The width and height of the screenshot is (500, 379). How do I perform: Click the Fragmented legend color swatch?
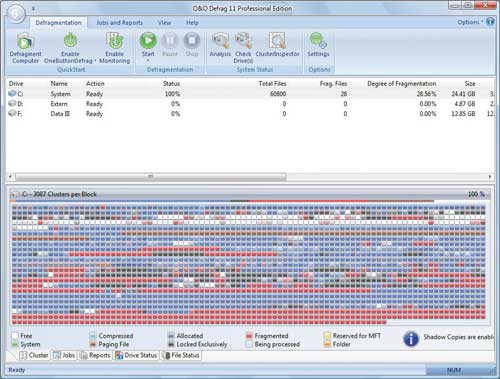(x=249, y=336)
